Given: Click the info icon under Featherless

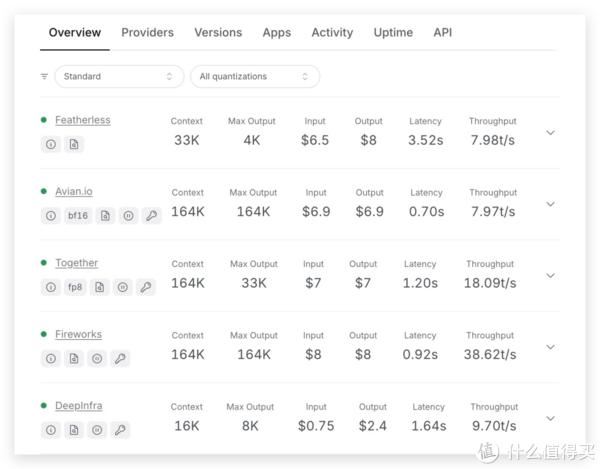Looking at the screenshot, I should click(x=51, y=144).
